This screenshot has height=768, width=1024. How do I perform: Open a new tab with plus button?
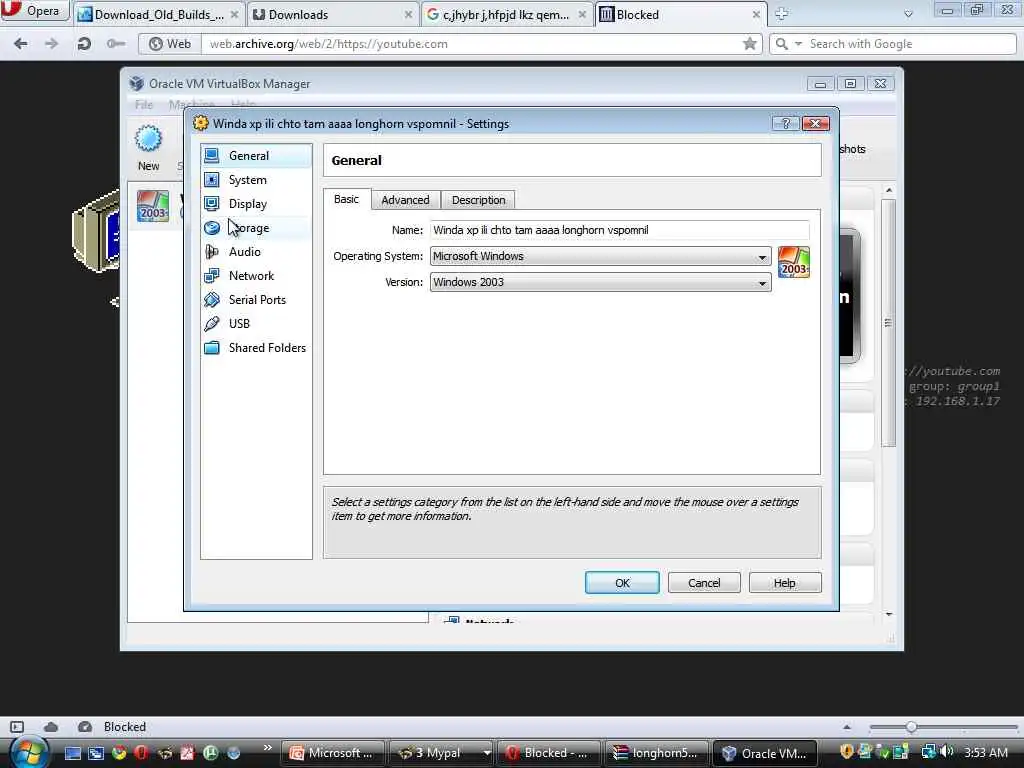782,14
